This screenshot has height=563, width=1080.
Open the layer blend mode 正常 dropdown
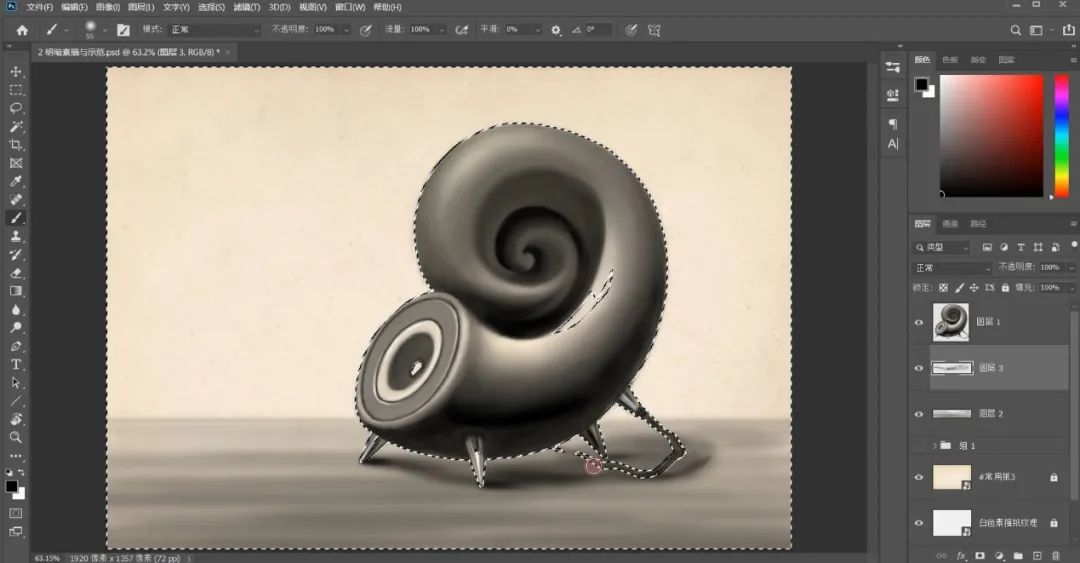950,268
